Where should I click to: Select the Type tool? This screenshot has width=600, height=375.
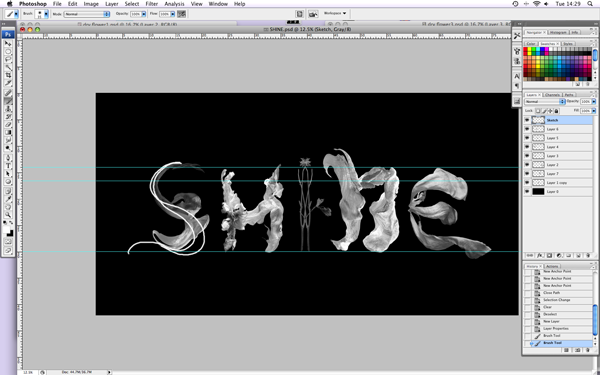pos(8,166)
